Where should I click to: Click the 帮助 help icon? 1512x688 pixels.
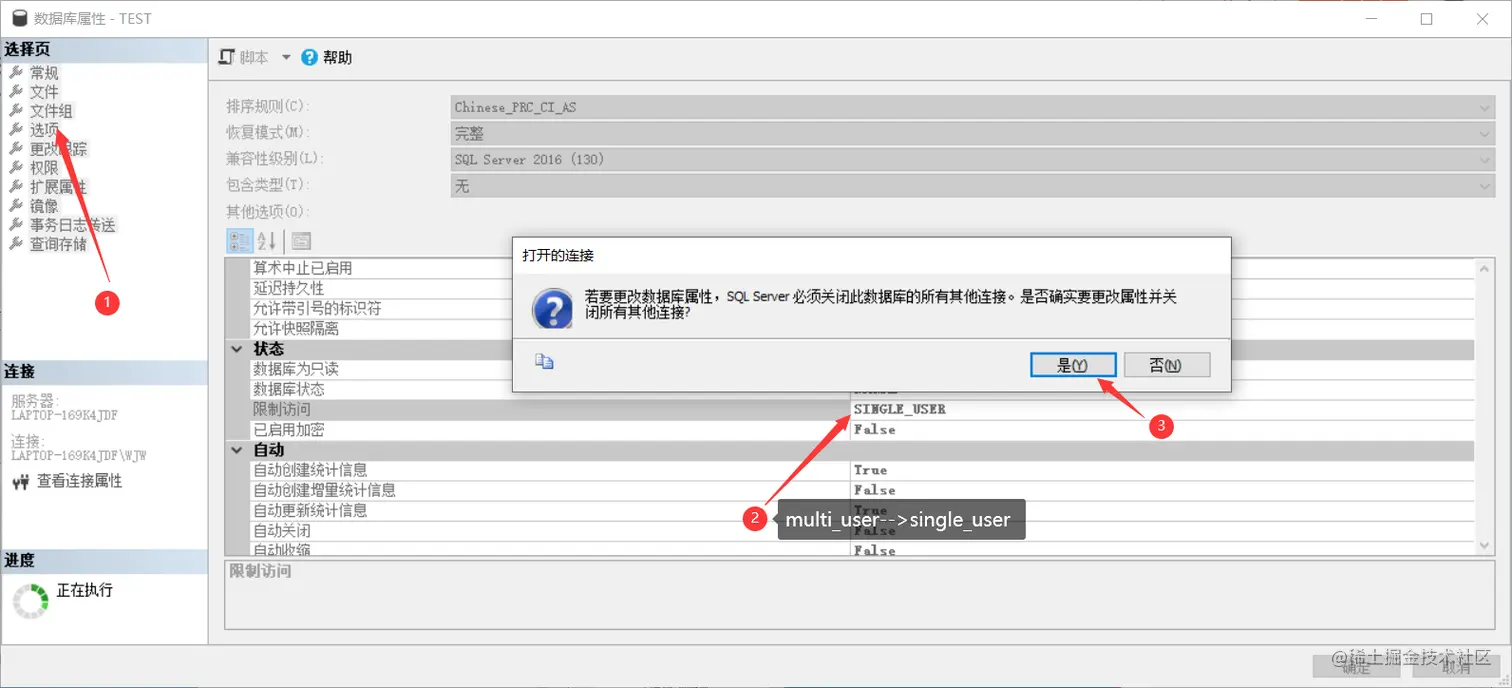click(x=310, y=57)
